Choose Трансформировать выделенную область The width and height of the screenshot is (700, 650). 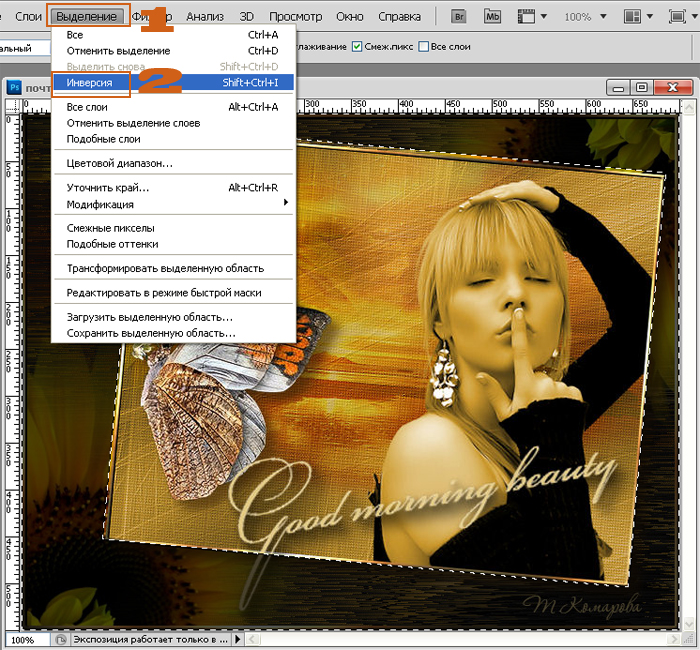[x=173, y=268]
